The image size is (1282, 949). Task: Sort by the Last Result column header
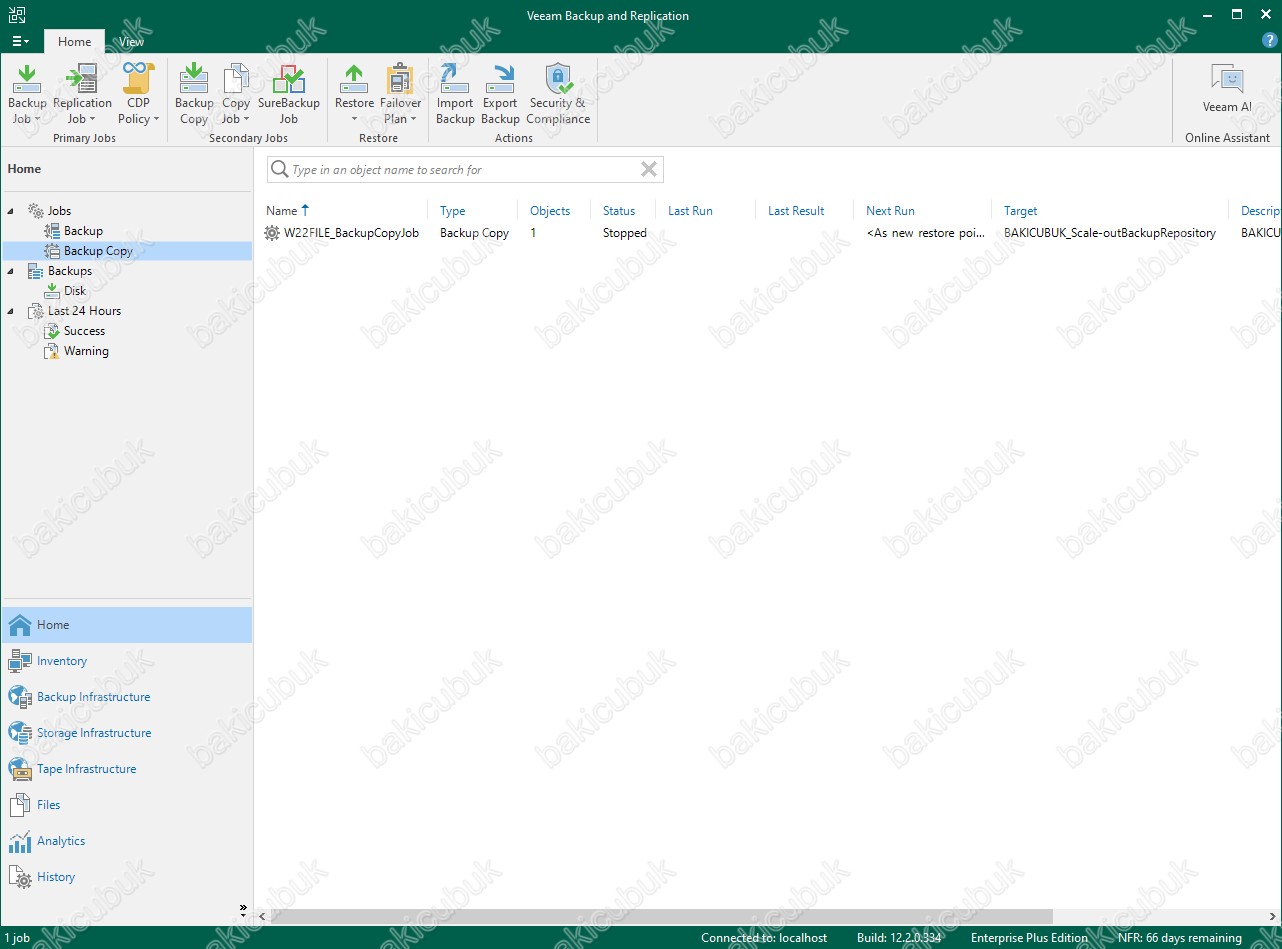point(796,211)
